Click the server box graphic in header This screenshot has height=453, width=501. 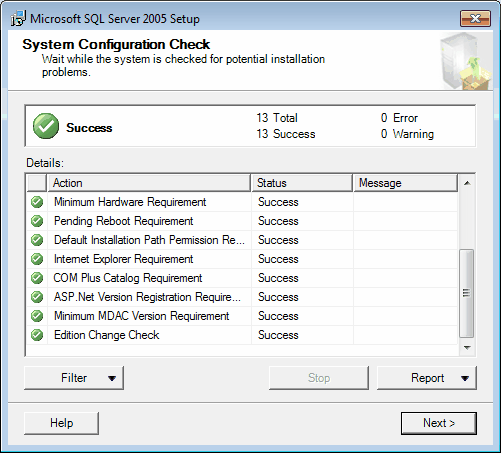(x=465, y=61)
